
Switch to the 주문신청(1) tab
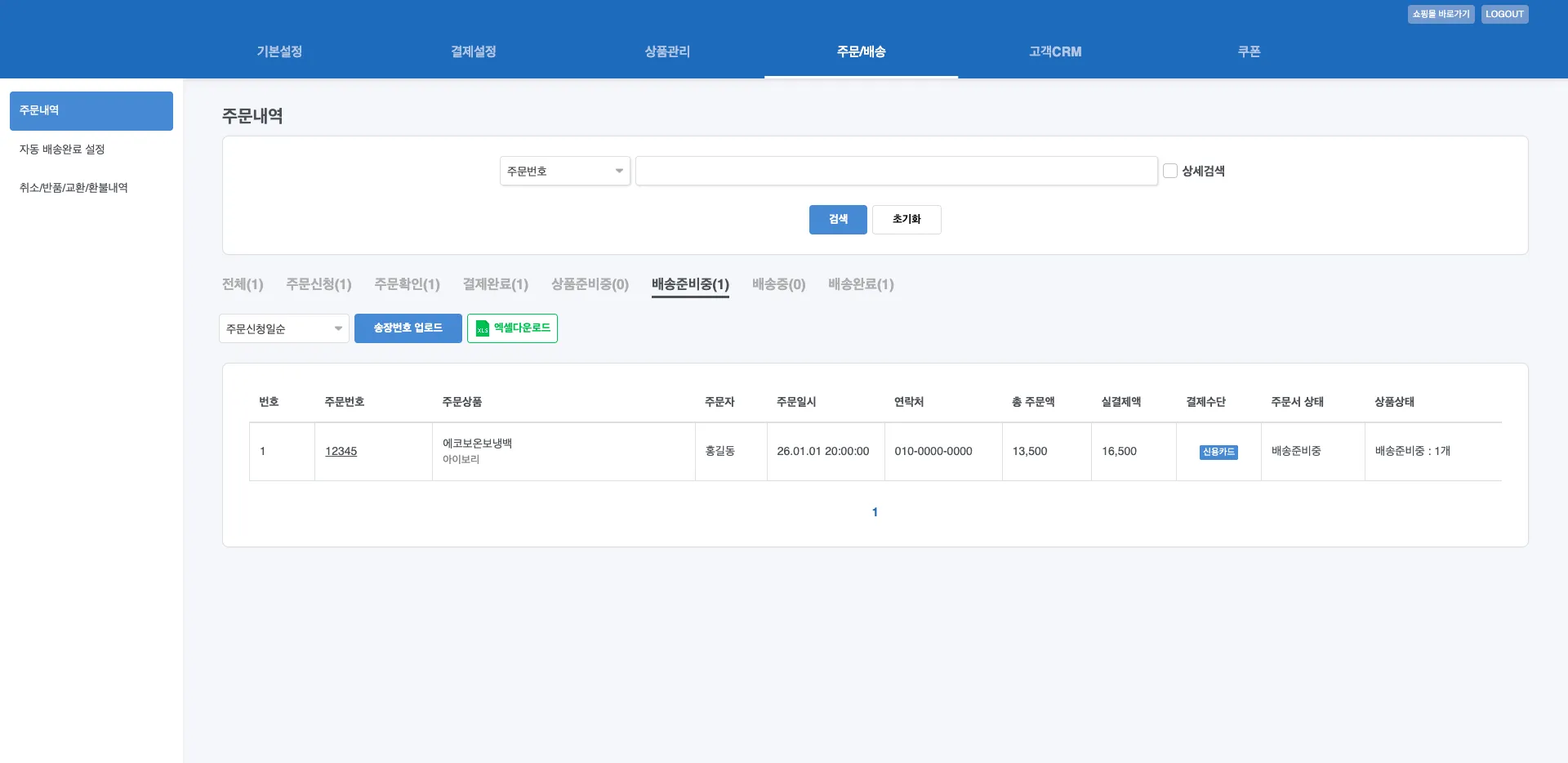(x=318, y=284)
